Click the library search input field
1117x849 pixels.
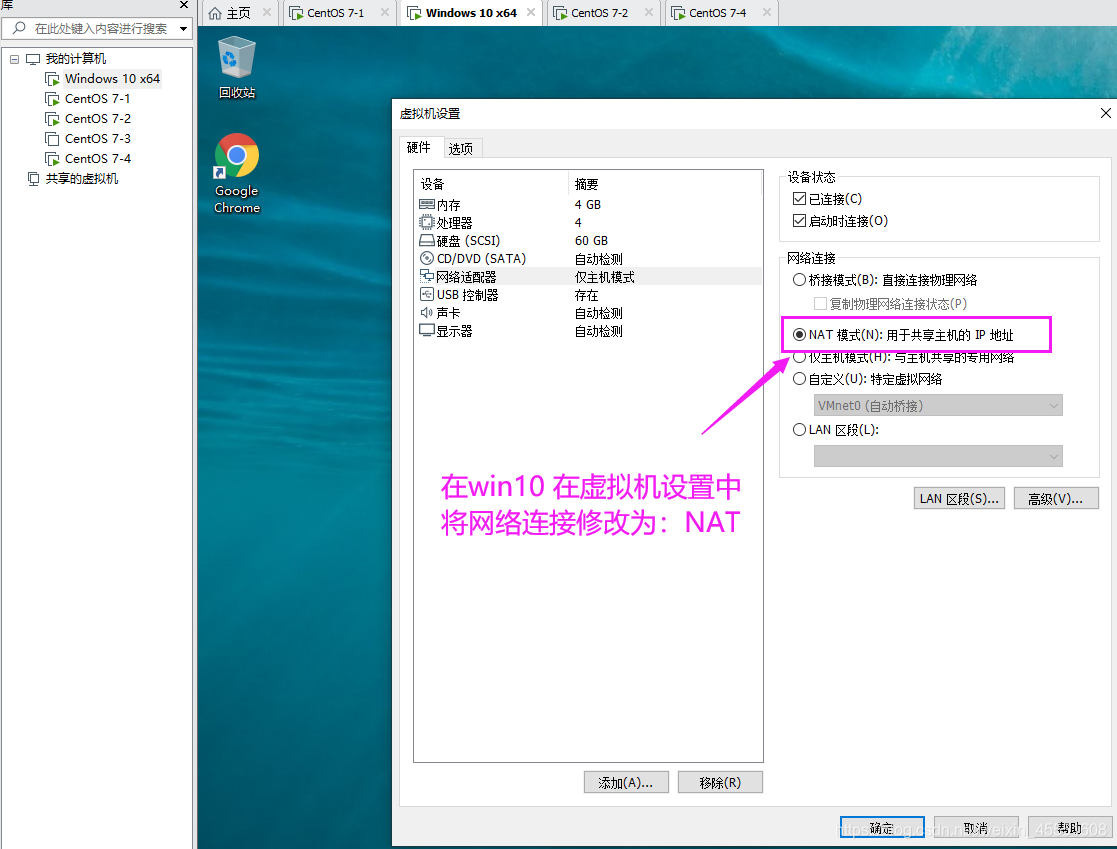coord(97,28)
